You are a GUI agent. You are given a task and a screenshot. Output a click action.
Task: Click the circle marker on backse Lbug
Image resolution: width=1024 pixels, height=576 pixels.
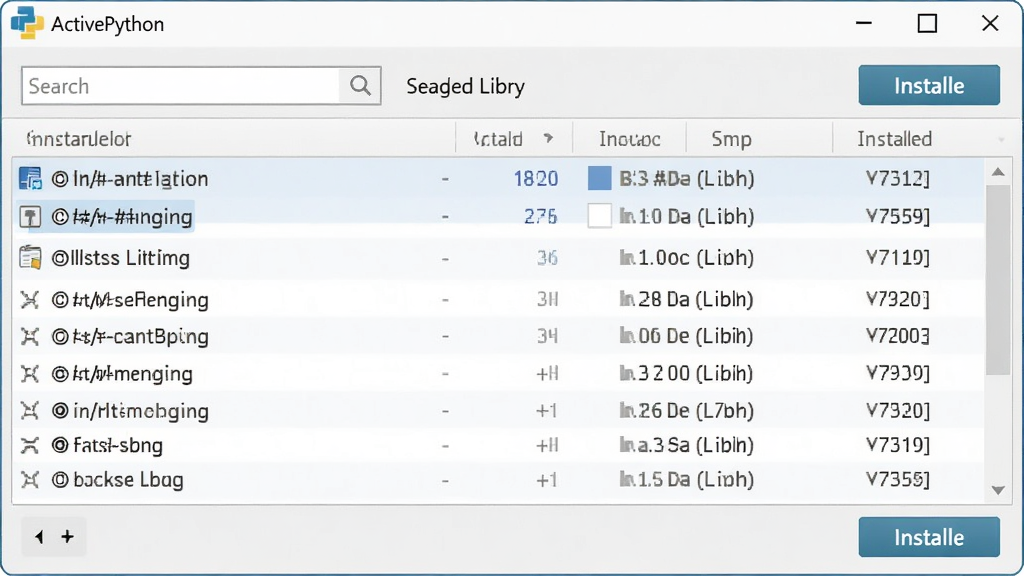click(x=60, y=481)
